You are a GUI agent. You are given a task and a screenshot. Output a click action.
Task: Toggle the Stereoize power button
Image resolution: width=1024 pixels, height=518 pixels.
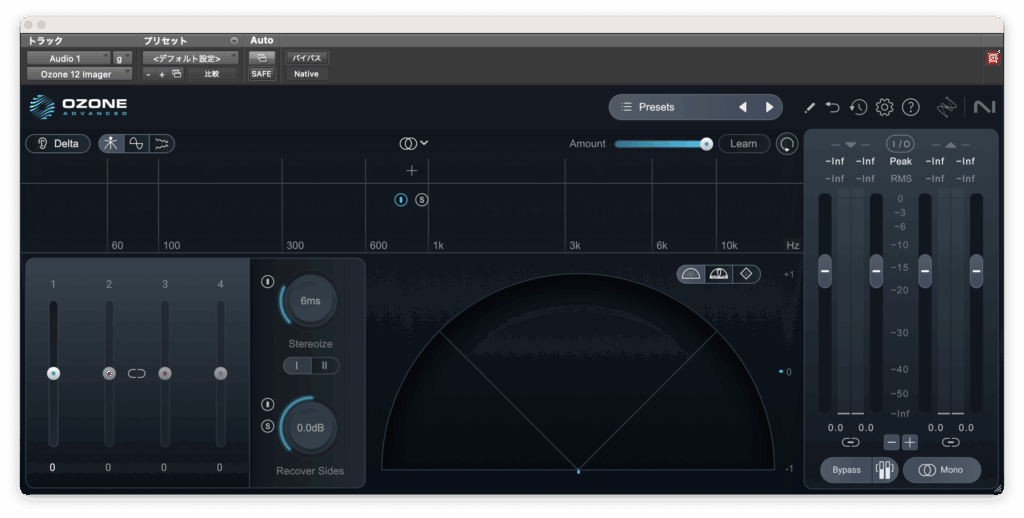coord(267,281)
